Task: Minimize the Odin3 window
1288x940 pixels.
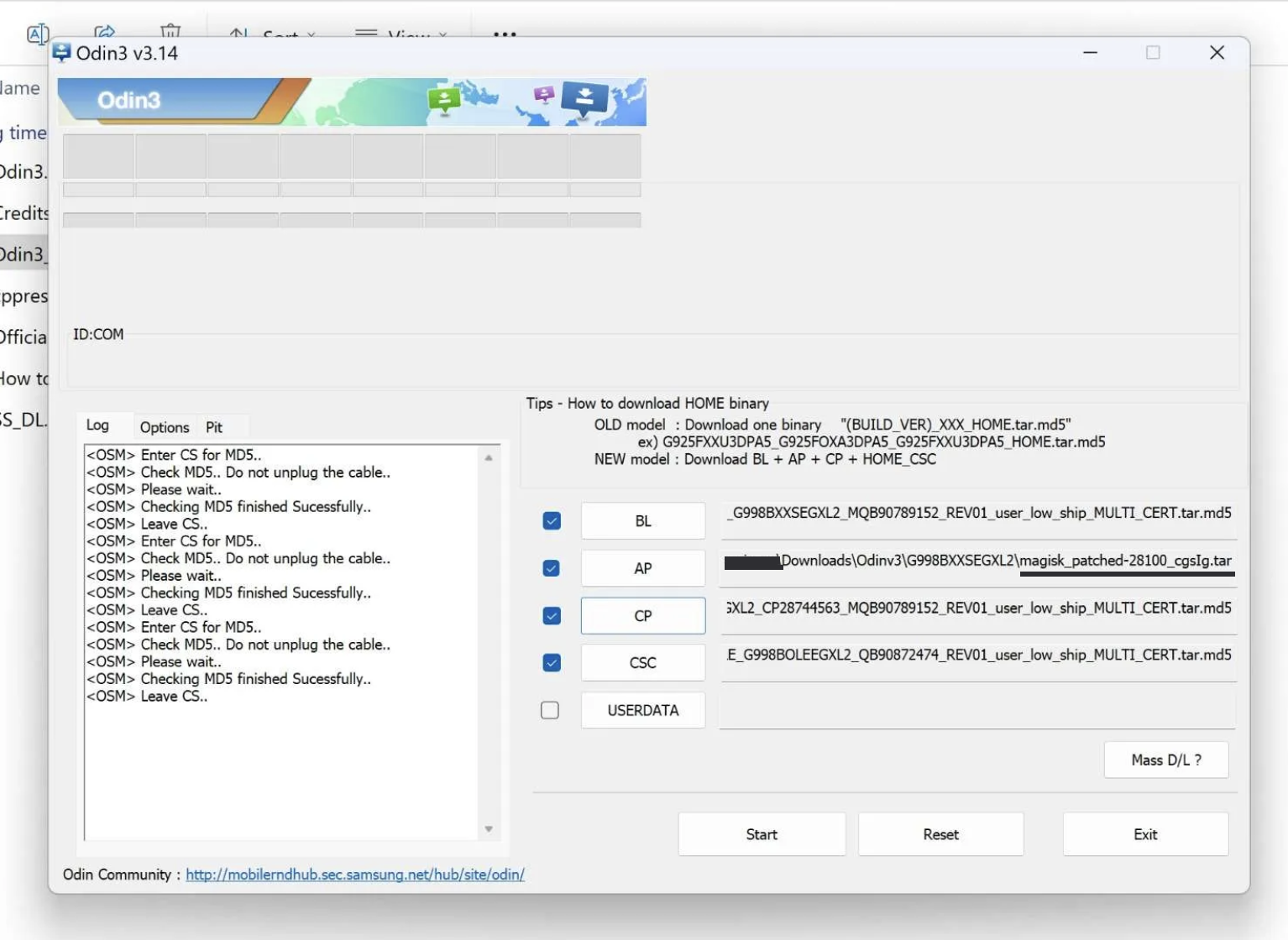Action: point(1090,53)
